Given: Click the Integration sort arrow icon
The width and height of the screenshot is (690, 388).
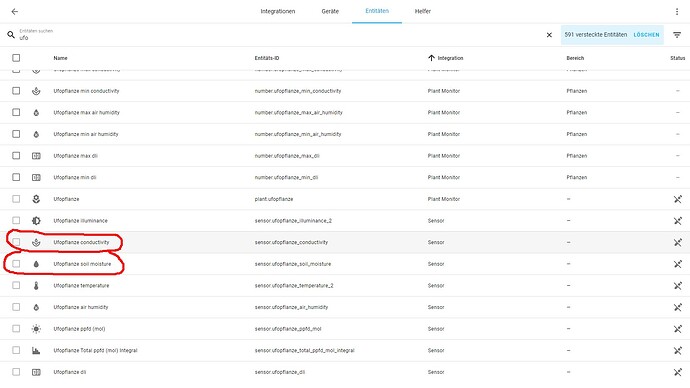Looking at the screenshot, I should (431, 58).
